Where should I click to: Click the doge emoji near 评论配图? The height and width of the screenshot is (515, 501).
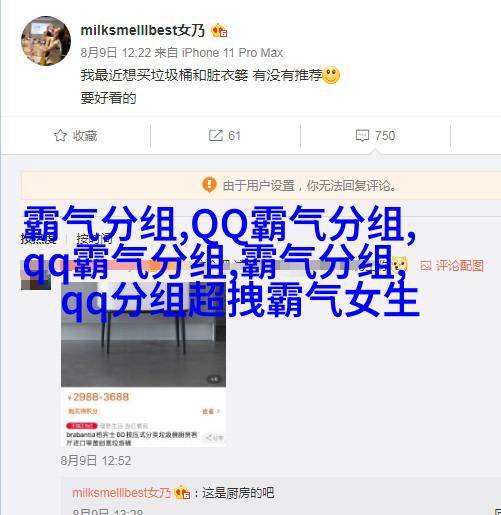(x=400, y=265)
